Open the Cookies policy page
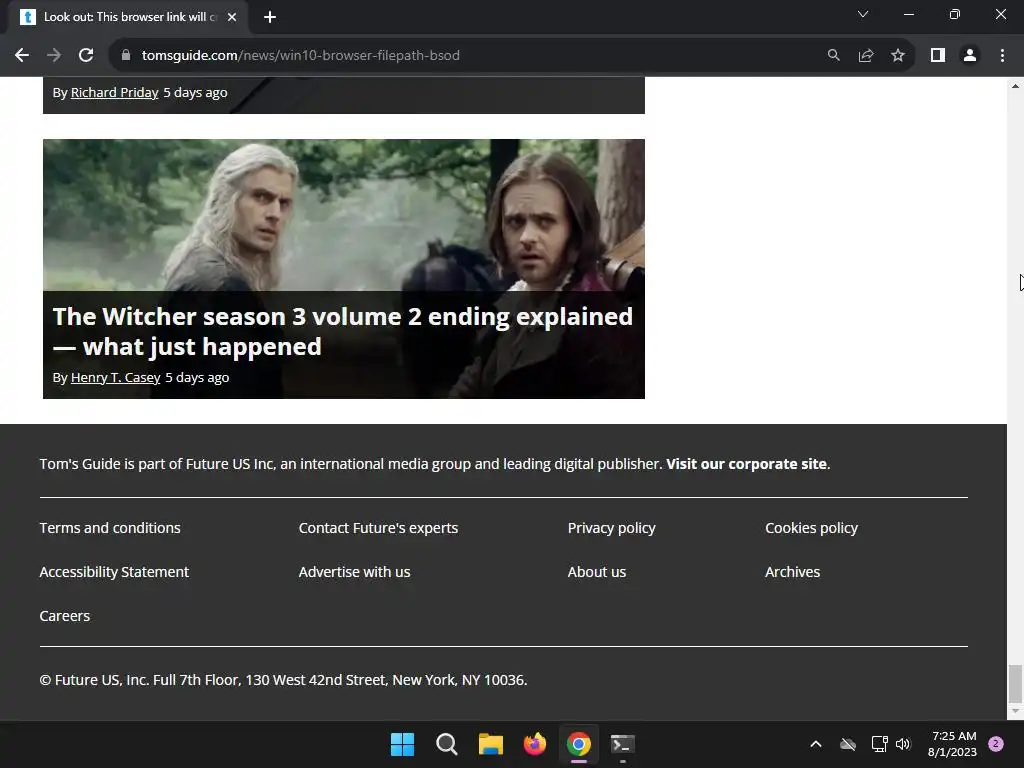Screen dimensions: 1024x768 [x=811, y=528]
